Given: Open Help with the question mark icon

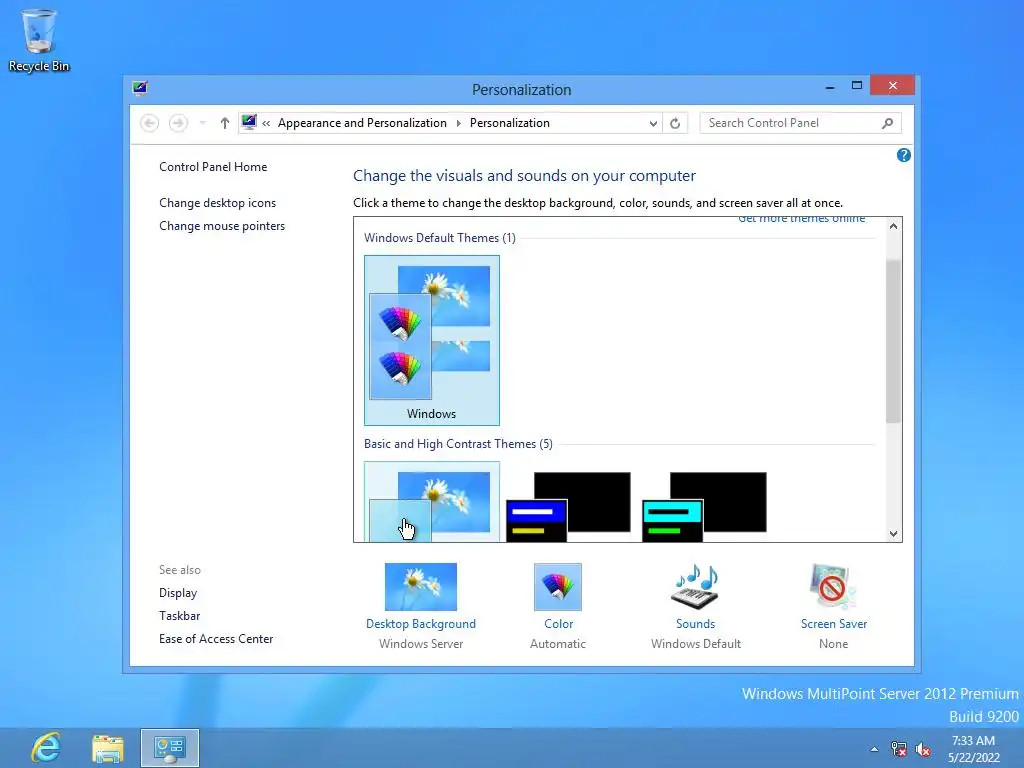Looking at the screenshot, I should pyautogui.click(x=904, y=155).
